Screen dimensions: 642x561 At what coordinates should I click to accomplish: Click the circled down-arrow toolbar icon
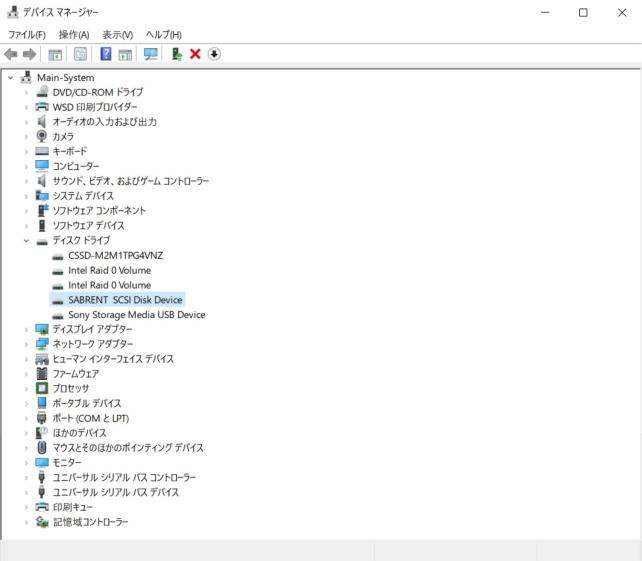pyautogui.click(x=214, y=54)
